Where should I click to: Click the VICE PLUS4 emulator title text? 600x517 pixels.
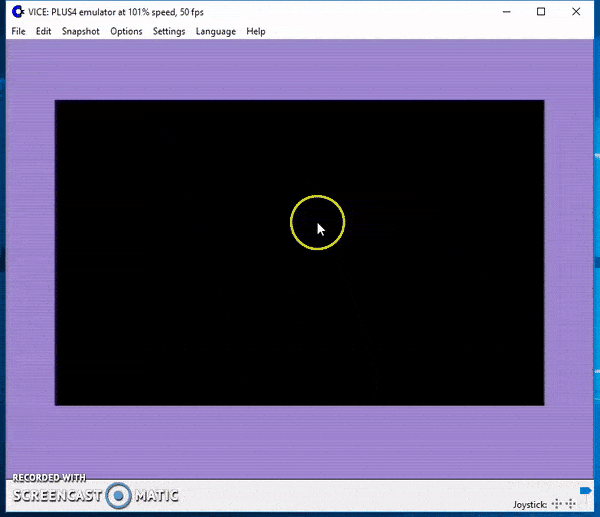[x=116, y=12]
